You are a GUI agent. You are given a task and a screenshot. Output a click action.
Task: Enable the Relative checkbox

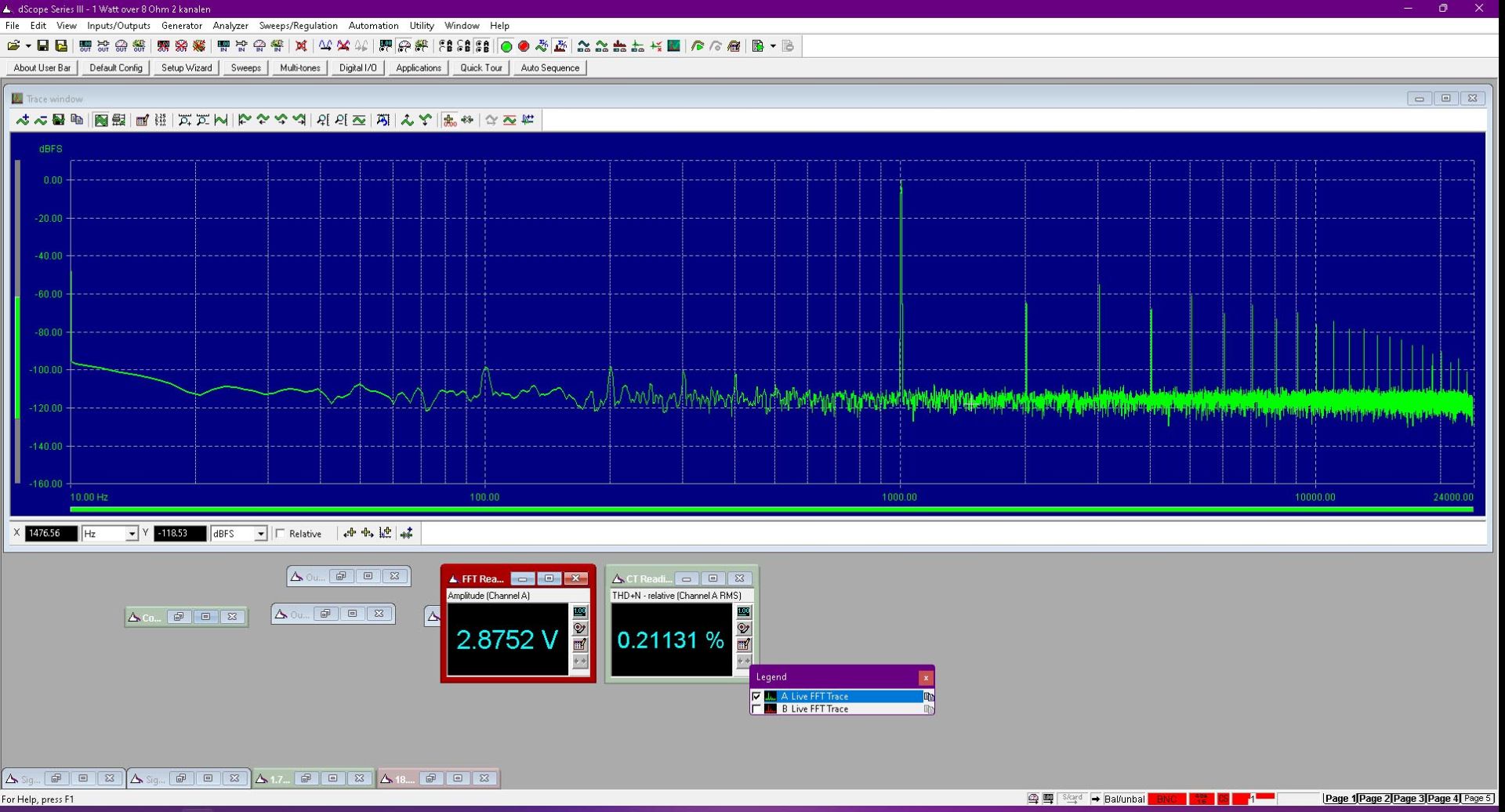tap(281, 534)
